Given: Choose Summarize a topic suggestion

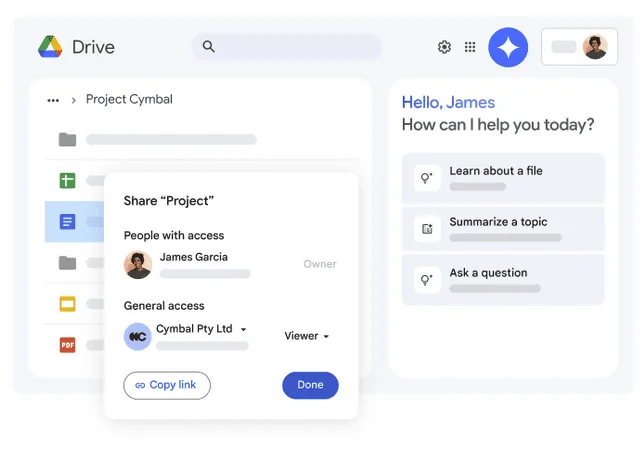Looking at the screenshot, I should click(503, 229).
